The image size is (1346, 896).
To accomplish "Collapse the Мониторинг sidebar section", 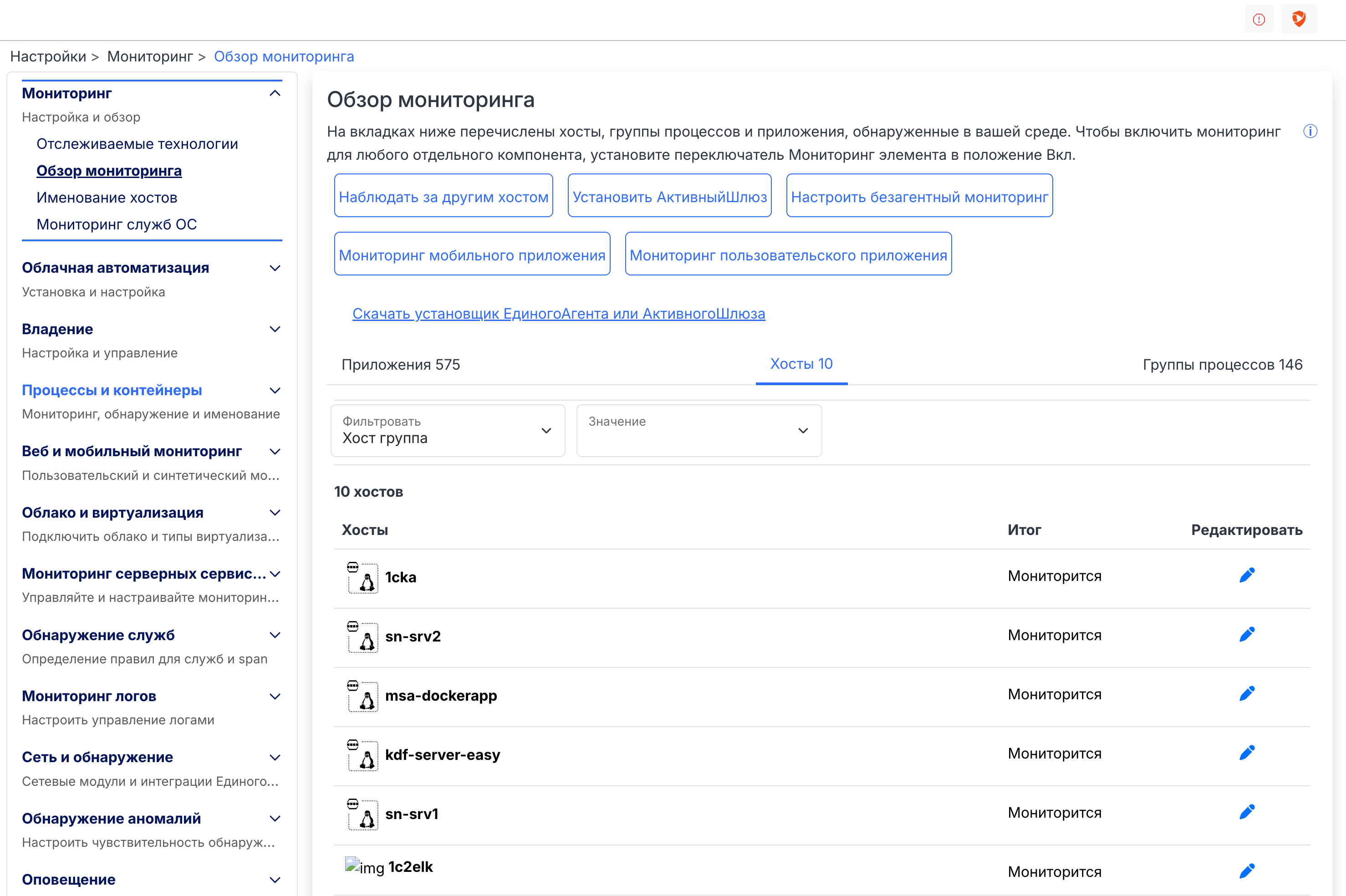I will (x=275, y=94).
